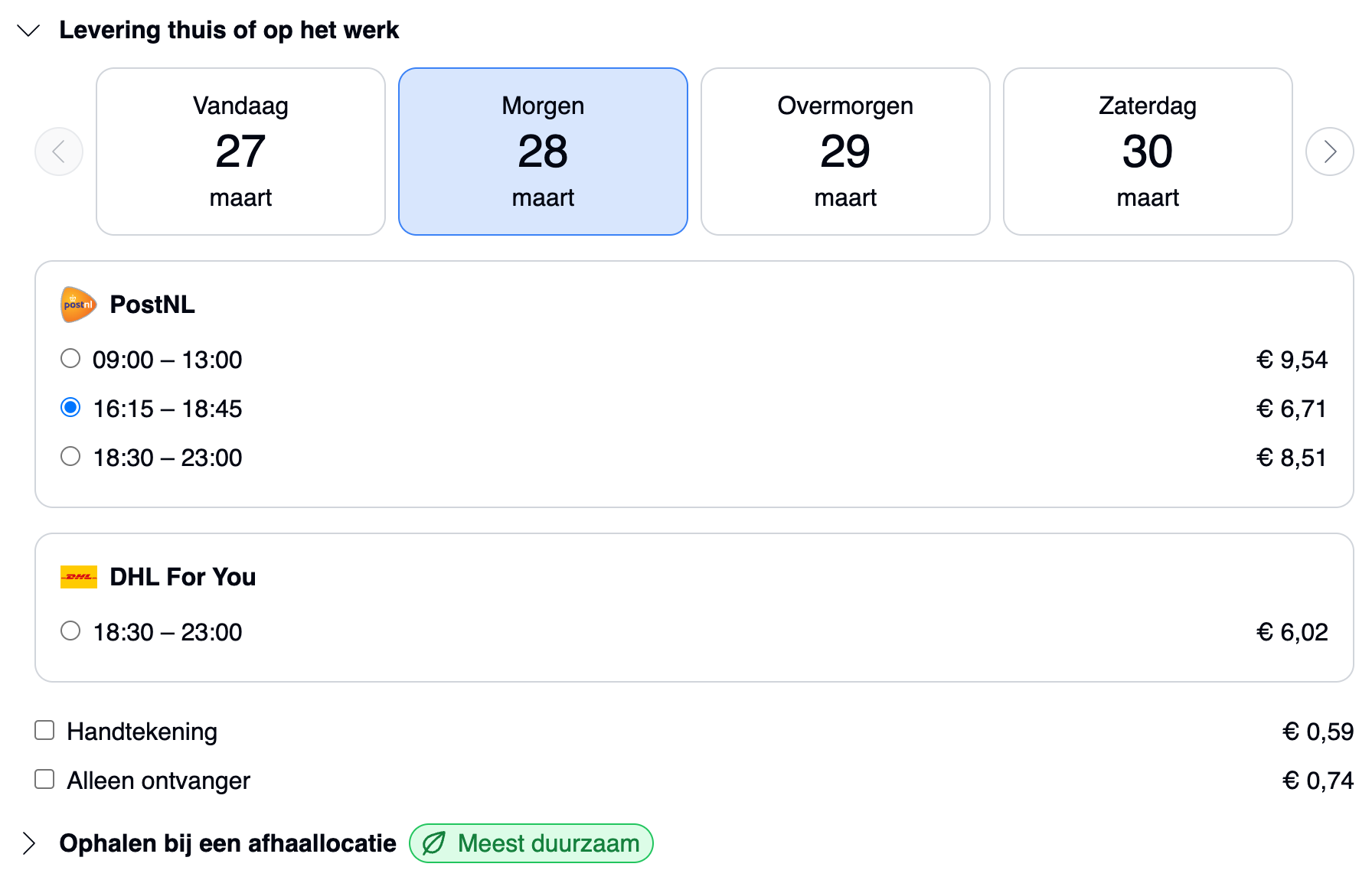The width and height of the screenshot is (1372, 880).
Task: Click the selected Morgen 28 maart card
Action: click(543, 152)
